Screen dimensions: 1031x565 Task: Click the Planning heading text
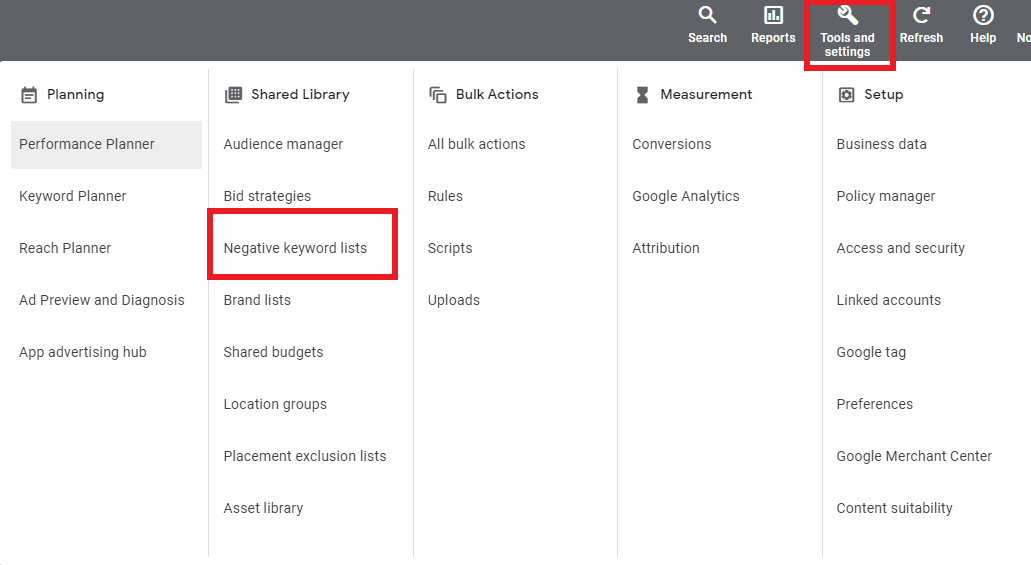(x=76, y=94)
